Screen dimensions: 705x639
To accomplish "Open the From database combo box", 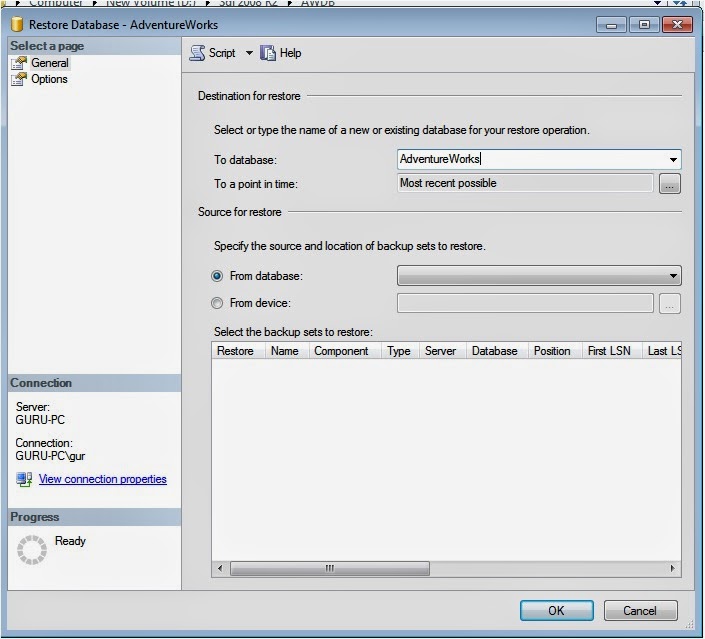I will coord(539,276).
